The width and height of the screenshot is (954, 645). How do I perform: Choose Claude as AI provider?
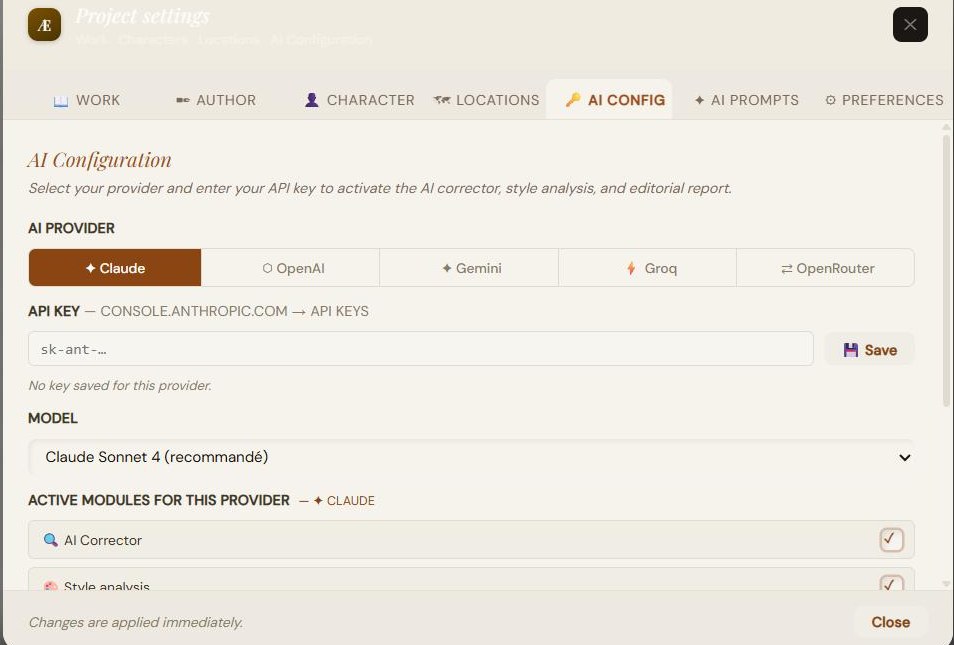tap(115, 268)
